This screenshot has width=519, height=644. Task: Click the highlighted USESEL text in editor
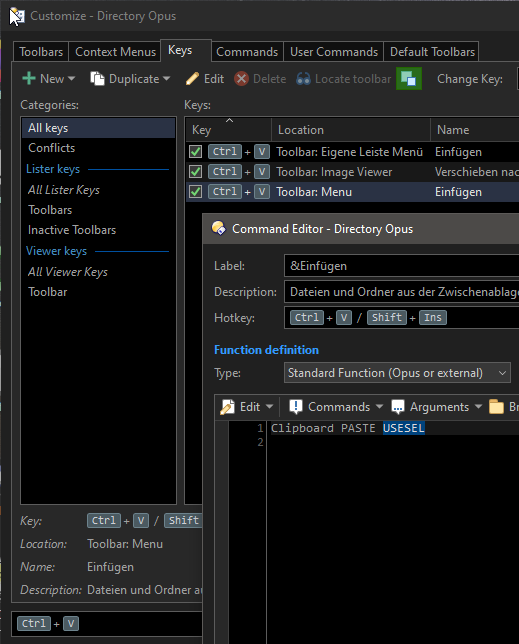[404, 428]
